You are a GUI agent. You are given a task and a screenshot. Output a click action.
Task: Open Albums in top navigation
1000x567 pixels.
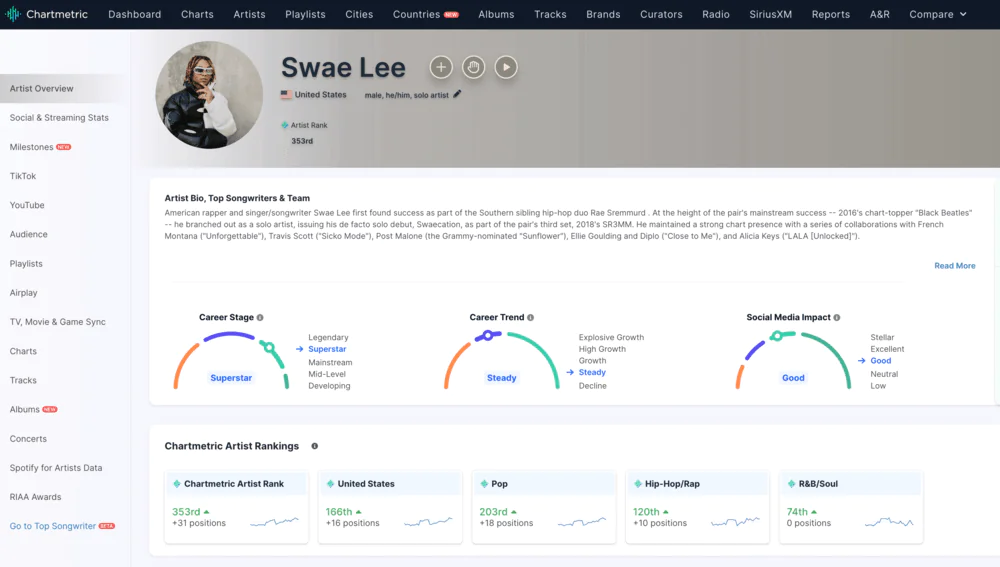496,14
